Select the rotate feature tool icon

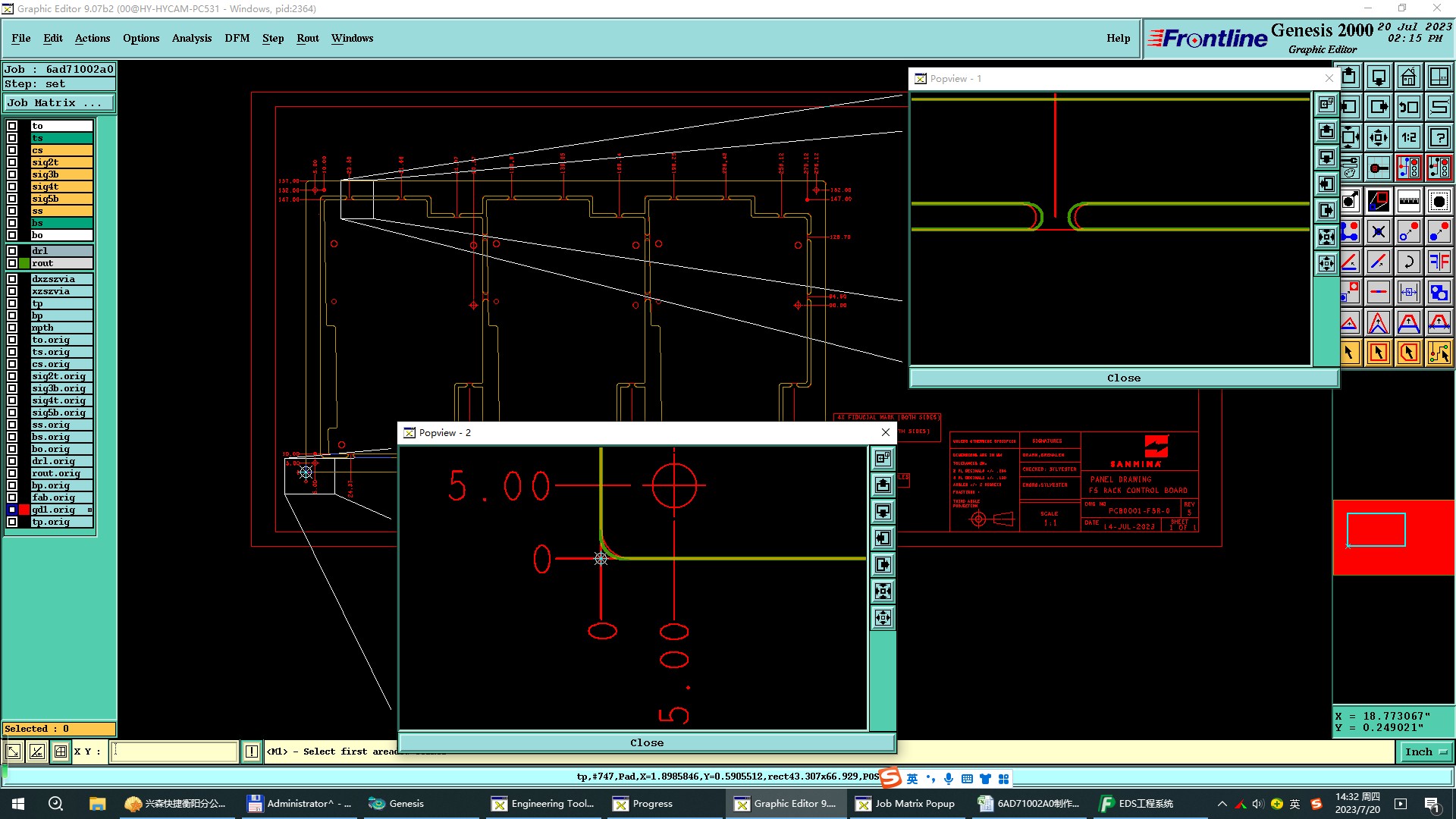point(1408,262)
